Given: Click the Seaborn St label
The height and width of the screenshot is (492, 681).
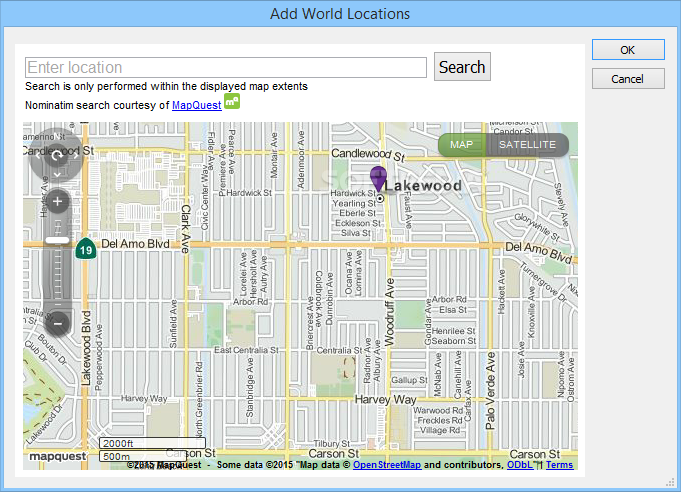Looking at the screenshot, I should tap(454, 341).
